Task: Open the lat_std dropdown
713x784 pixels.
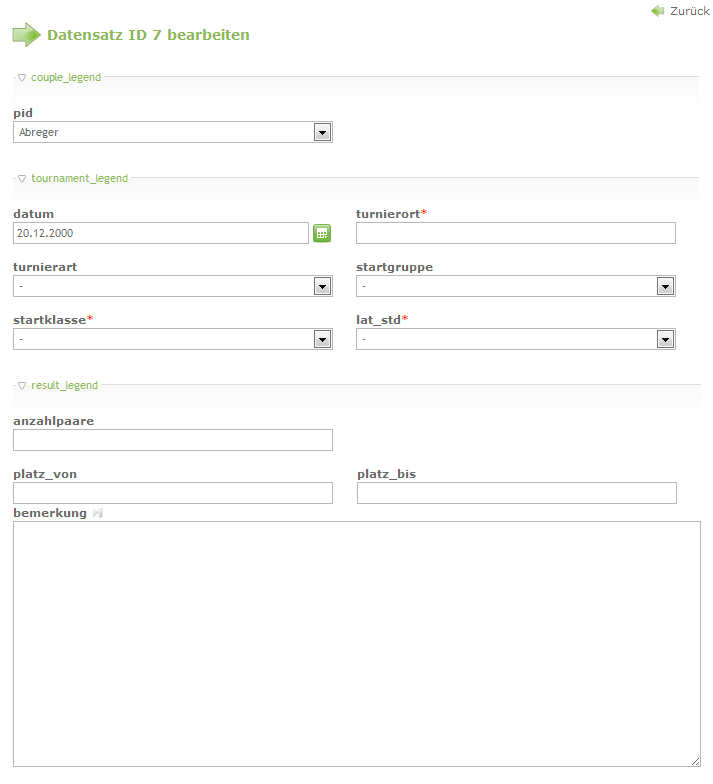Action: [x=515, y=339]
